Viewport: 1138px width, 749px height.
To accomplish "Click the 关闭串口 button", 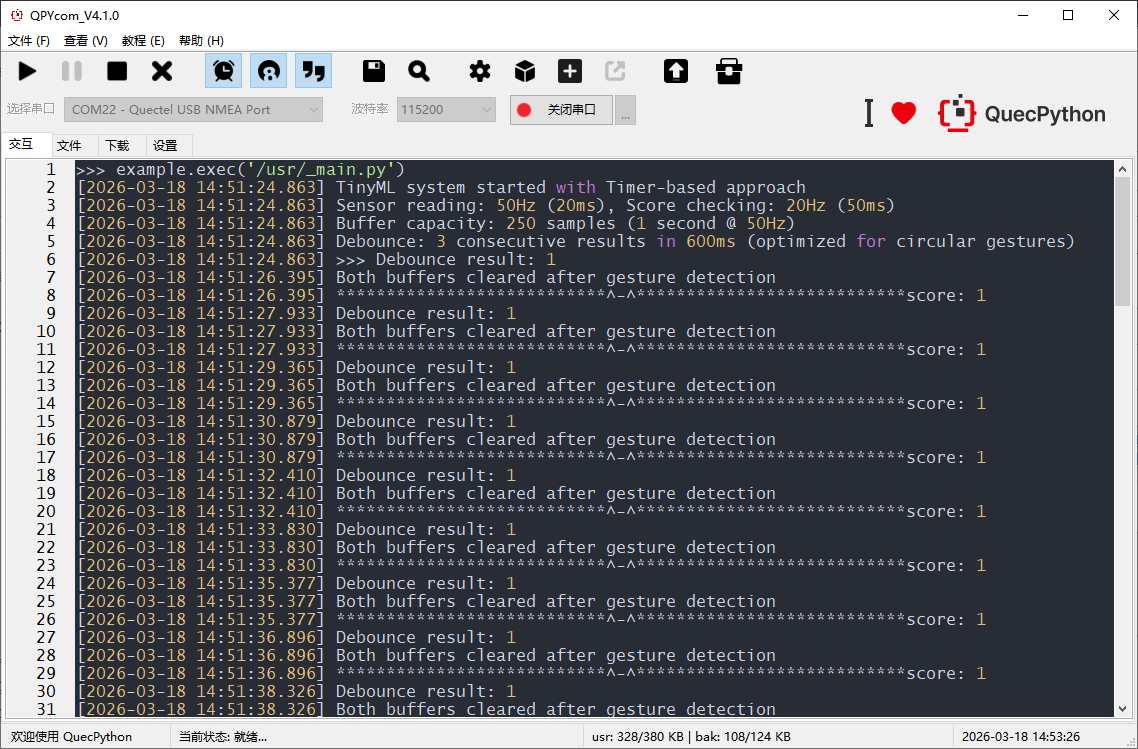I will click(x=561, y=110).
